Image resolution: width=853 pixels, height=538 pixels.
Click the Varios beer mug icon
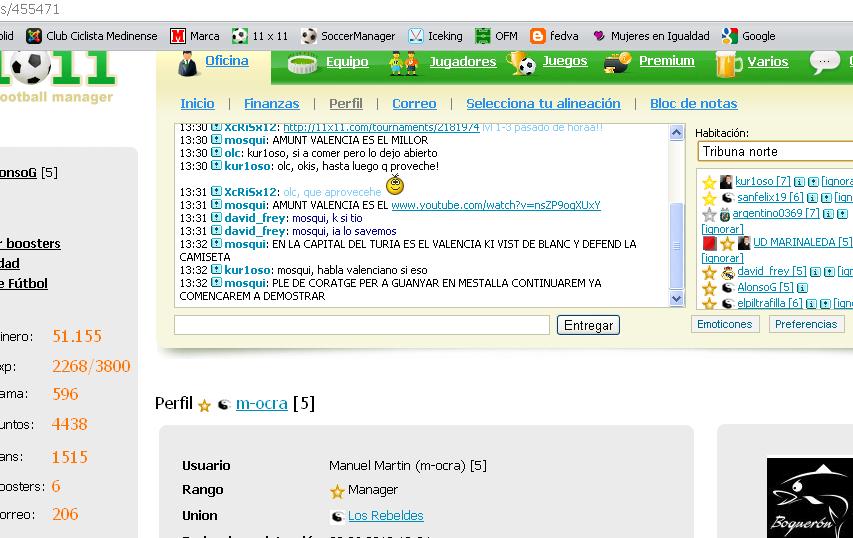[x=727, y=64]
